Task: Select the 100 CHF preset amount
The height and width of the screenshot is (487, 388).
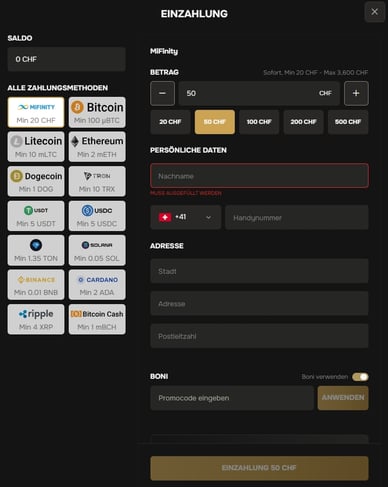Action: click(x=259, y=122)
